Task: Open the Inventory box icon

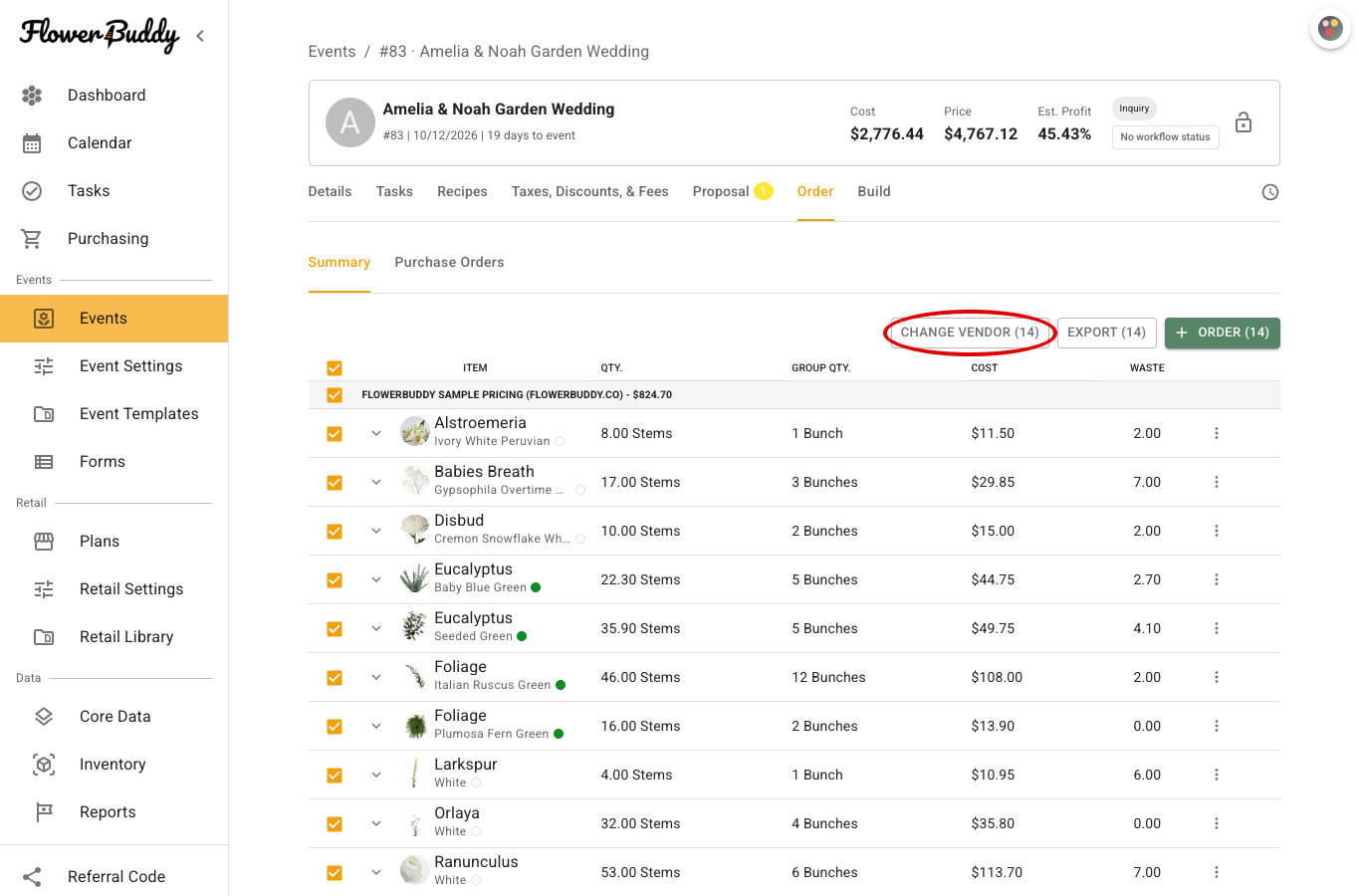Action: click(x=44, y=765)
